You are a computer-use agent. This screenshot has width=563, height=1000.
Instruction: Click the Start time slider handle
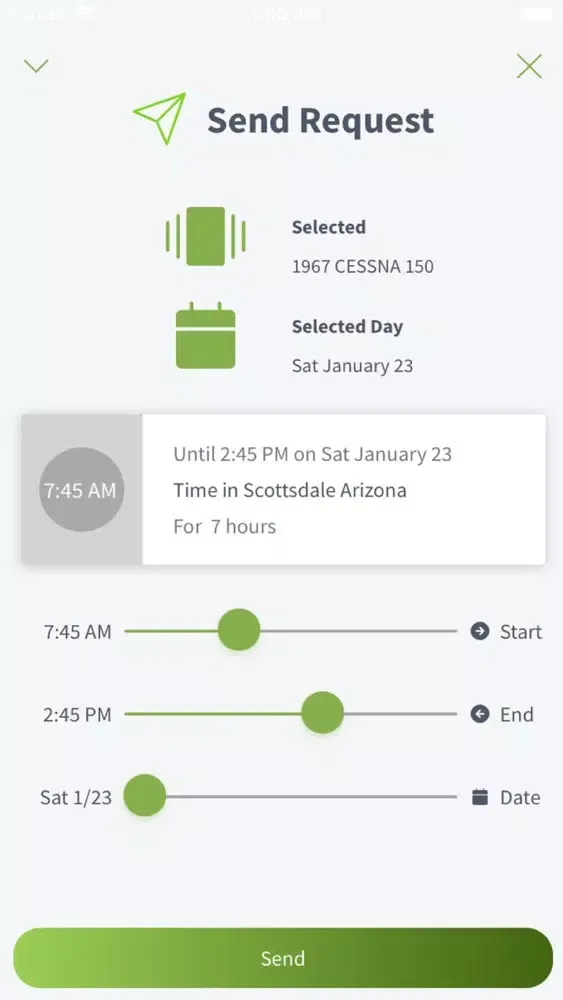point(239,630)
